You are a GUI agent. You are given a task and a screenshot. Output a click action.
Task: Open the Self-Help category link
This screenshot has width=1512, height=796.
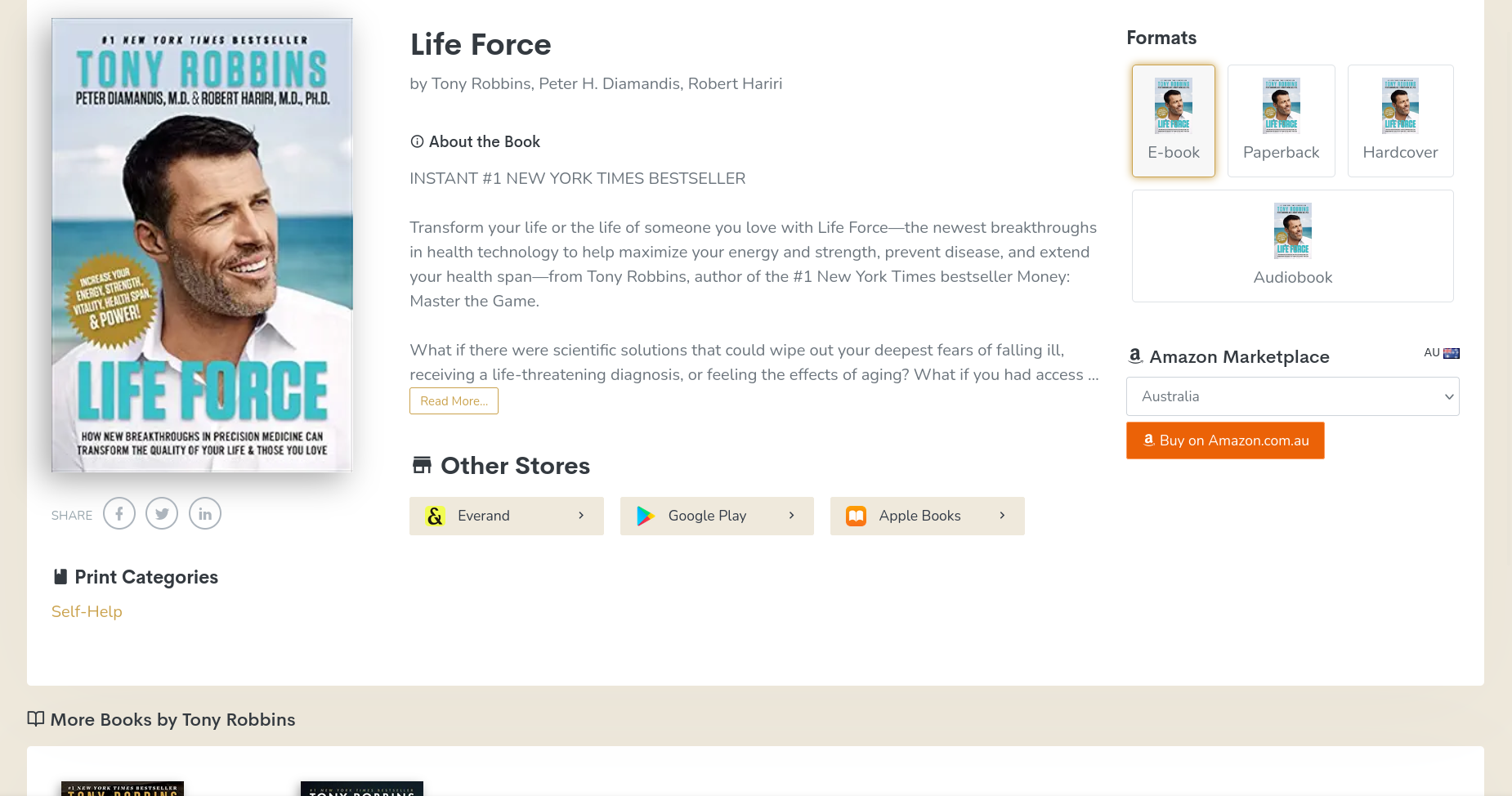87,612
